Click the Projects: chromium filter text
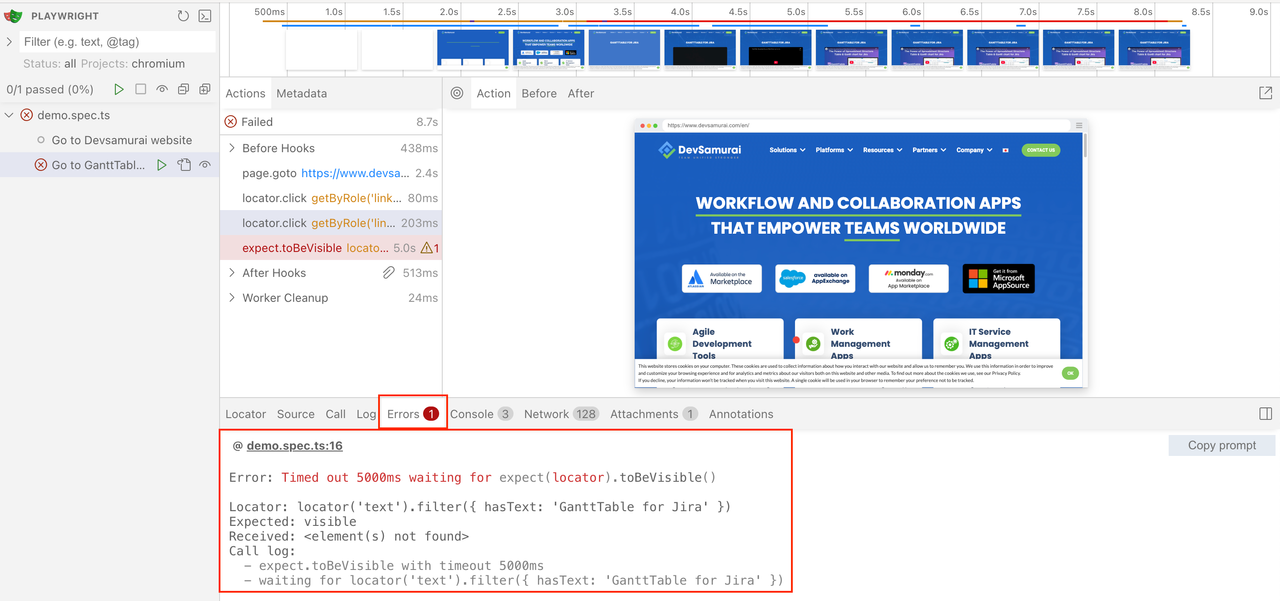Image resolution: width=1280 pixels, height=601 pixels. 133,64
